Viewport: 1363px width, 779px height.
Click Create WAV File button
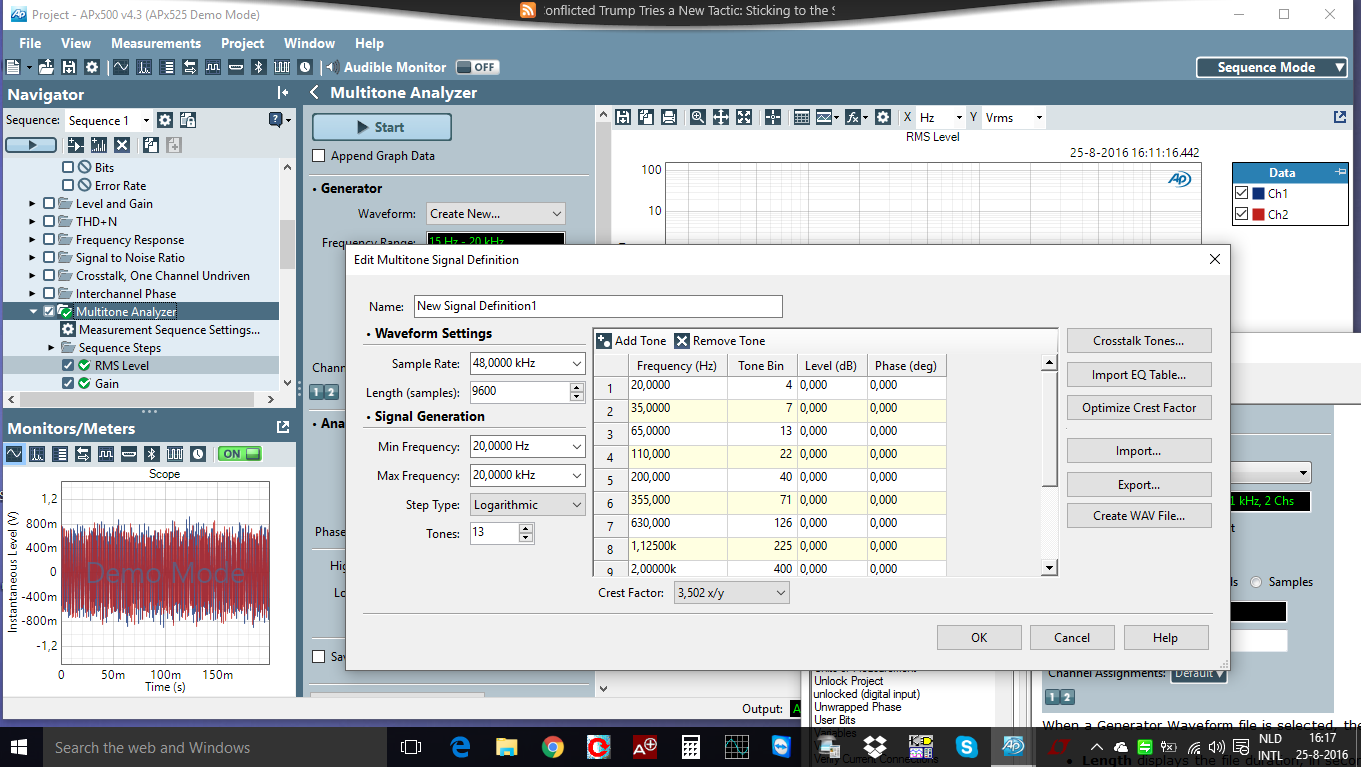pos(1139,516)
